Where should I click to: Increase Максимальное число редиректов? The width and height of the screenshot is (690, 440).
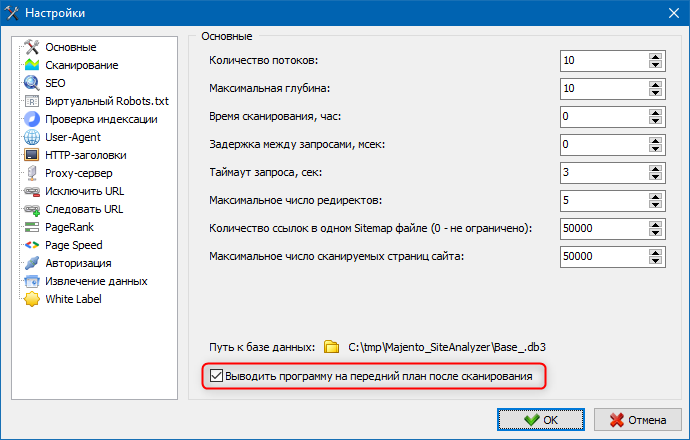[x=655, y=197]
